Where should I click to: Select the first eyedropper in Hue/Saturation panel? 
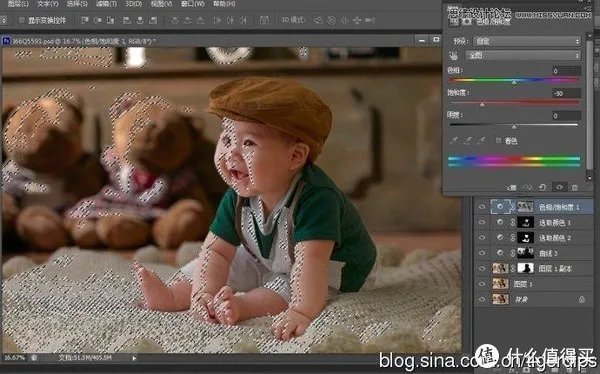coord(454,141)
